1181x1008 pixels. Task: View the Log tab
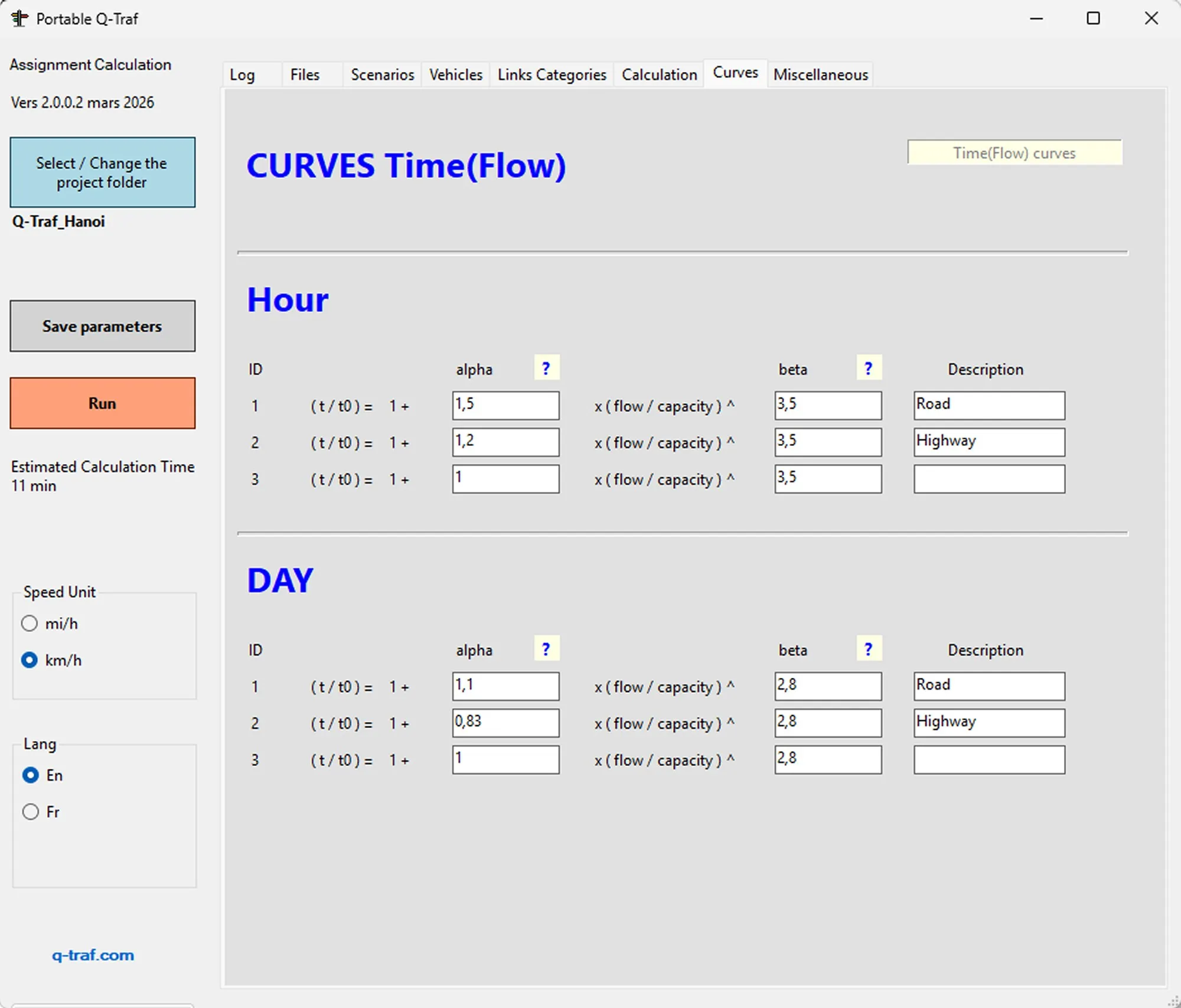click(x=243, y=74)
